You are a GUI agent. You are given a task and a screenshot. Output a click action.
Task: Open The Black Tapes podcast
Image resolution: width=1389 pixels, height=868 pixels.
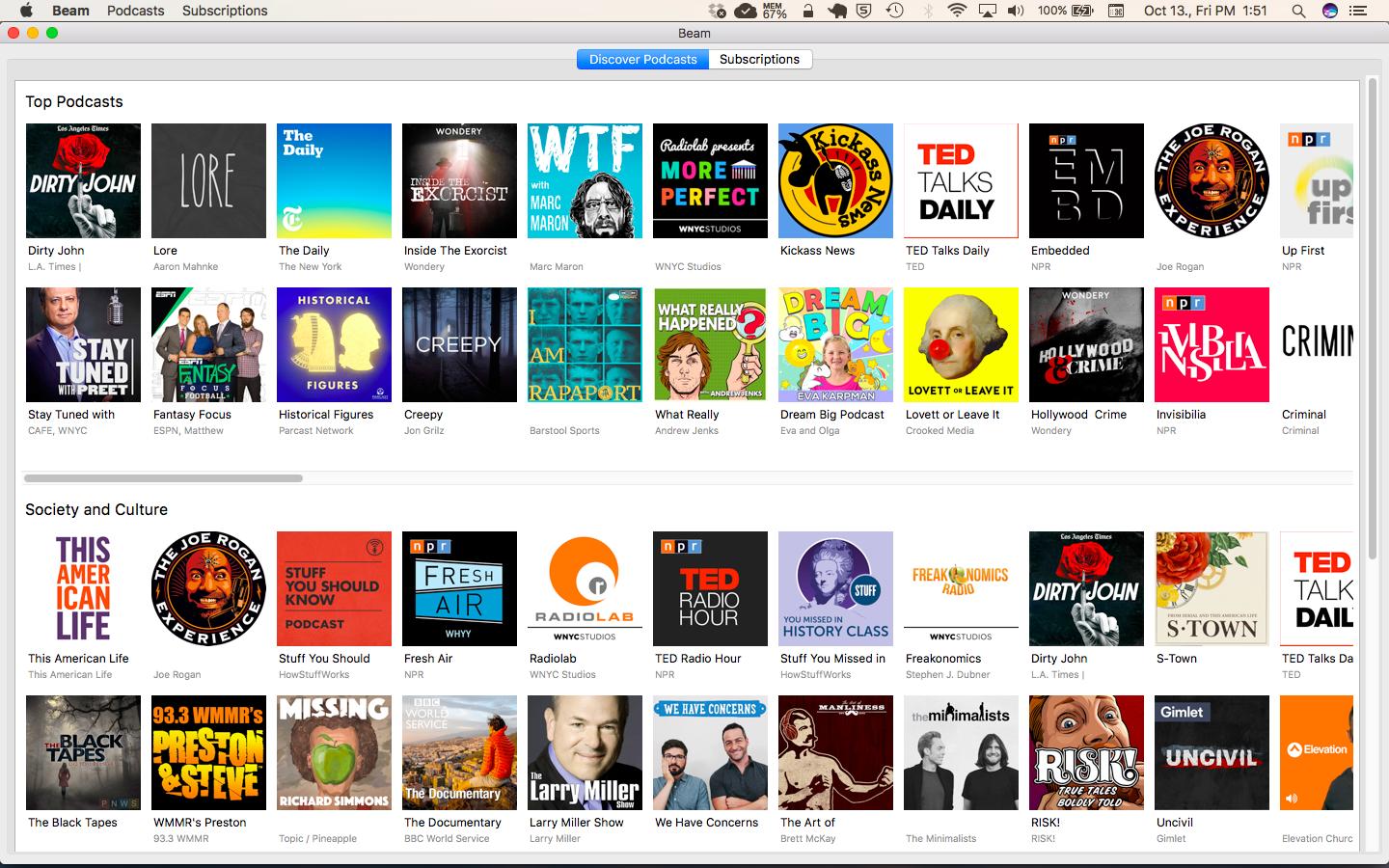tap(83, 752)
